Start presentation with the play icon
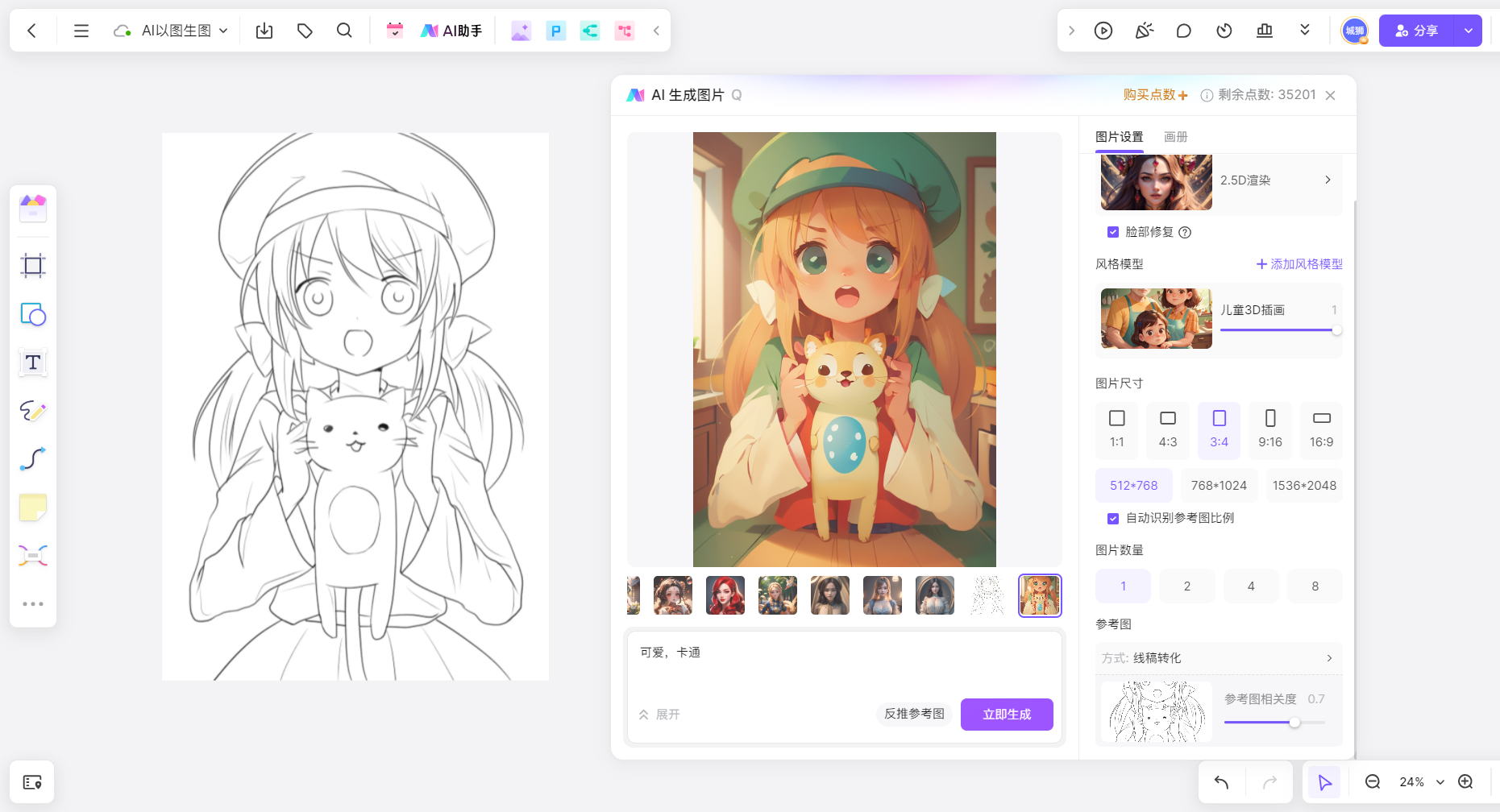Screen dimensions: 1500x812 tap(1103, 31)
